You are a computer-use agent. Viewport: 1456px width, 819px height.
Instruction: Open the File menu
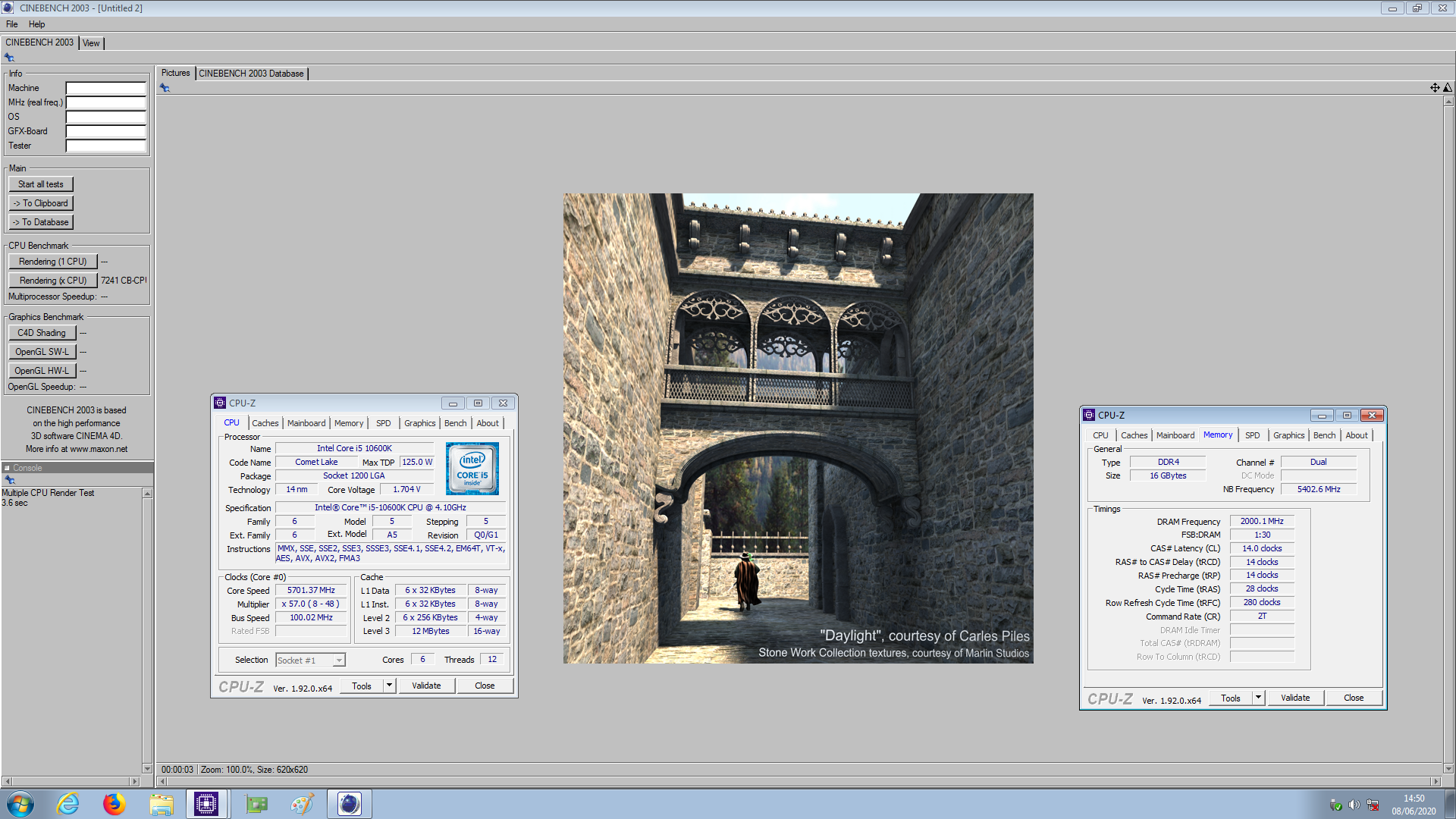(x=12, y=24)
